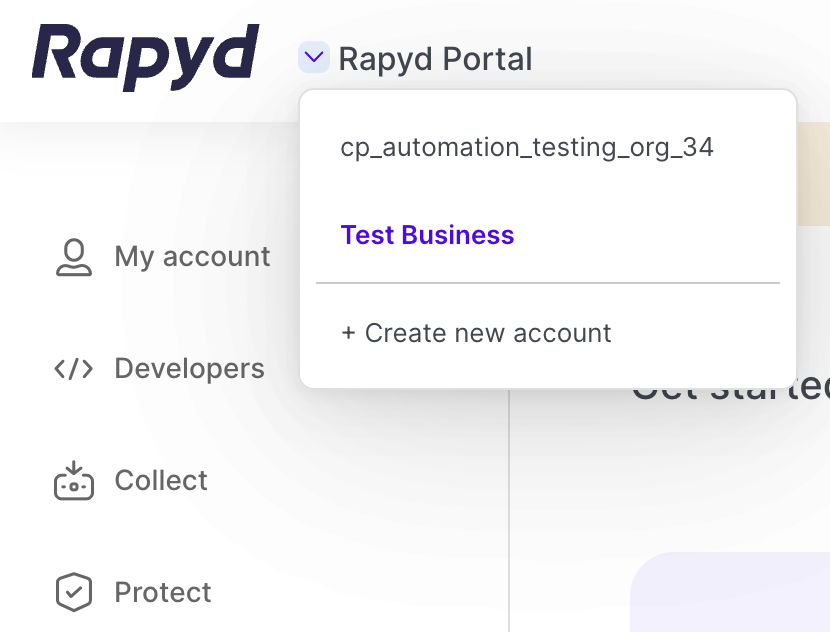Click the plus sign before Create new account
830x632 pixels.
[x=348, y=333]
